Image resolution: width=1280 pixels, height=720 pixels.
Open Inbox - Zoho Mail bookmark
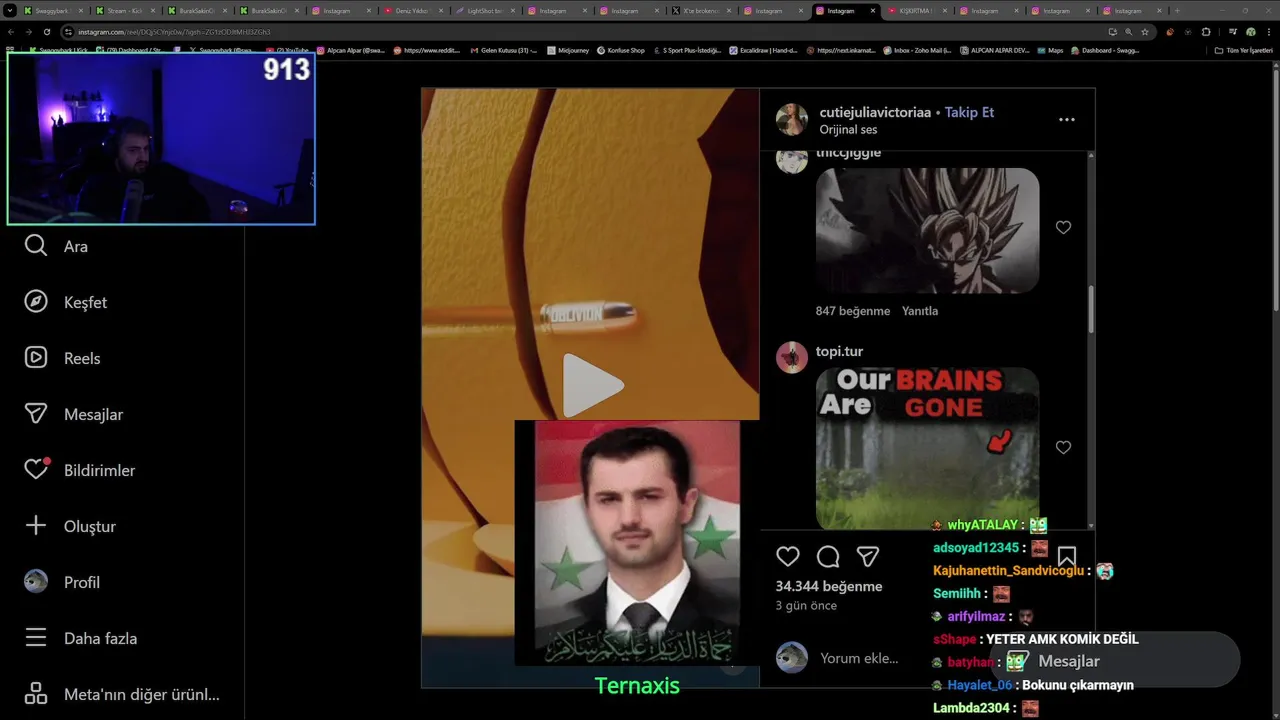point(917,50)
